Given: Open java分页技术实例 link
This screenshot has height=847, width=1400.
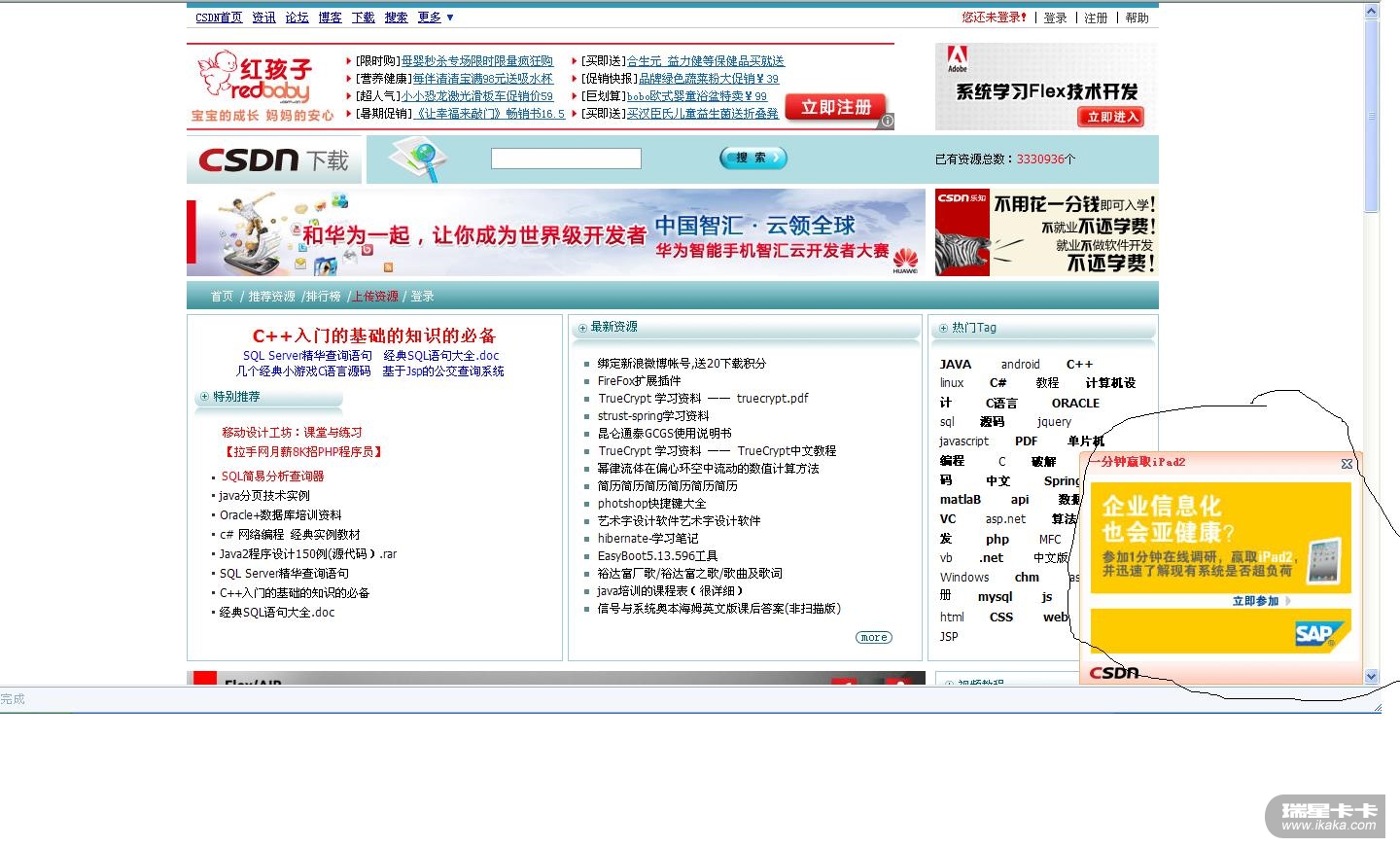Looking at the screenshot, I should coord(264,496).
